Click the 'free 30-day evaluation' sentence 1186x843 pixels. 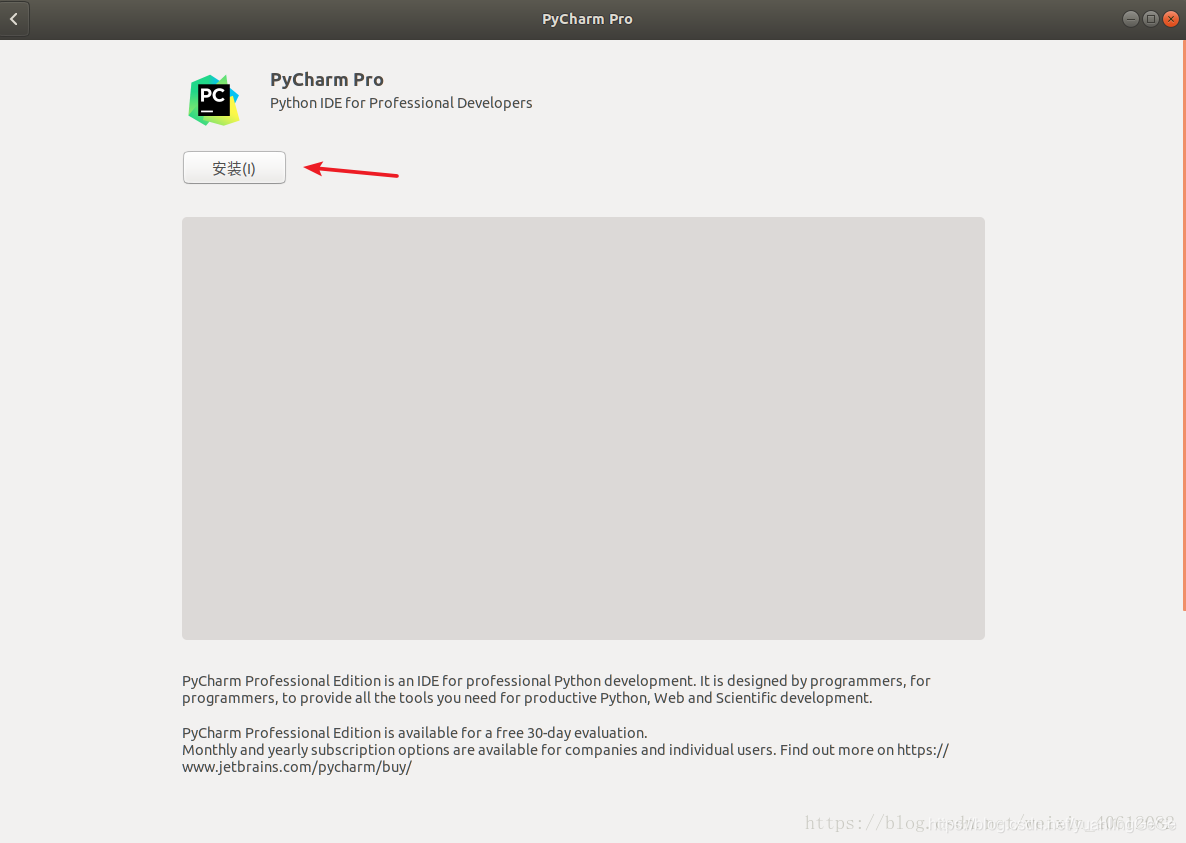click(414, 733)
